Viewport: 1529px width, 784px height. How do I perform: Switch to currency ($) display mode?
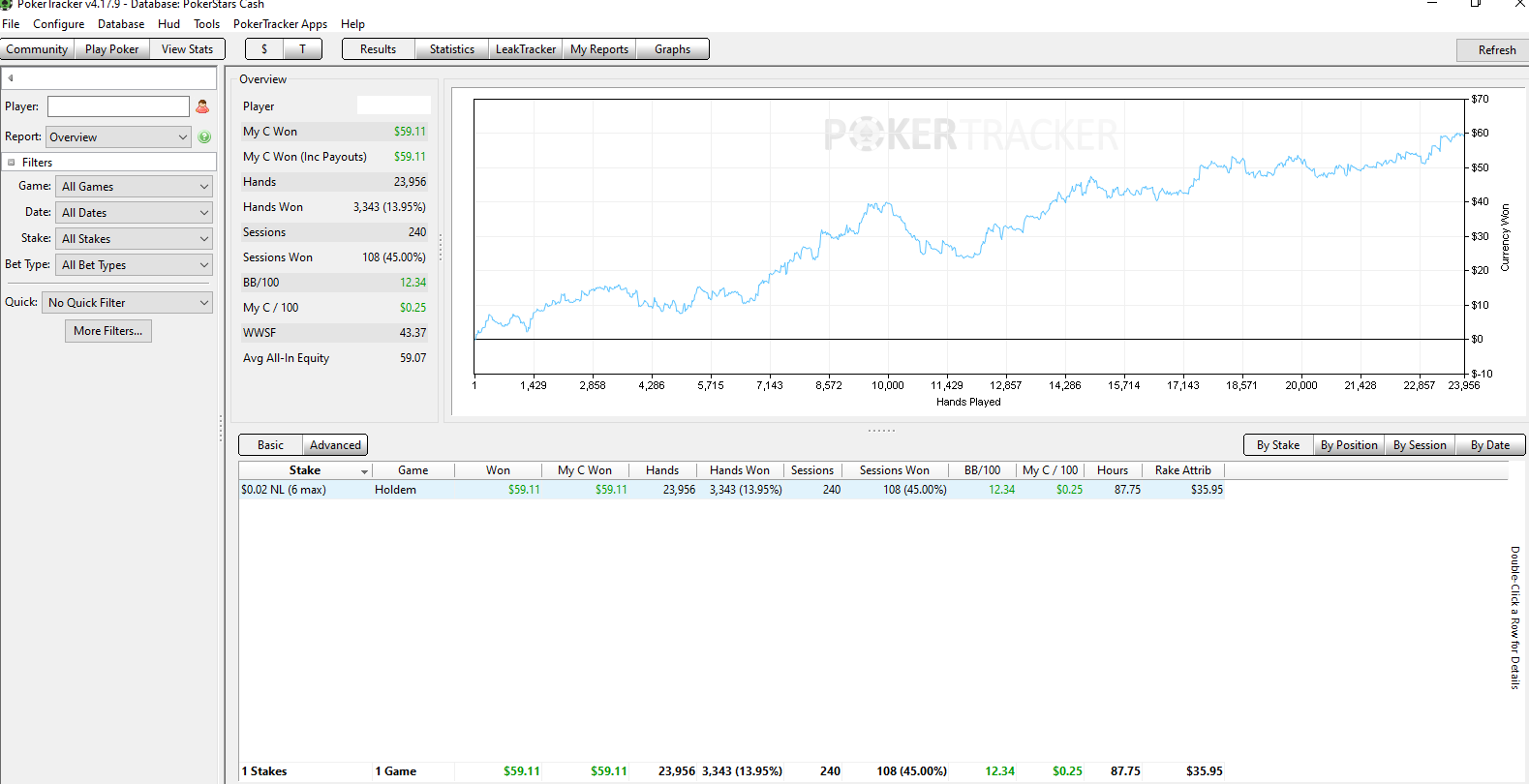tap(264, 49)
